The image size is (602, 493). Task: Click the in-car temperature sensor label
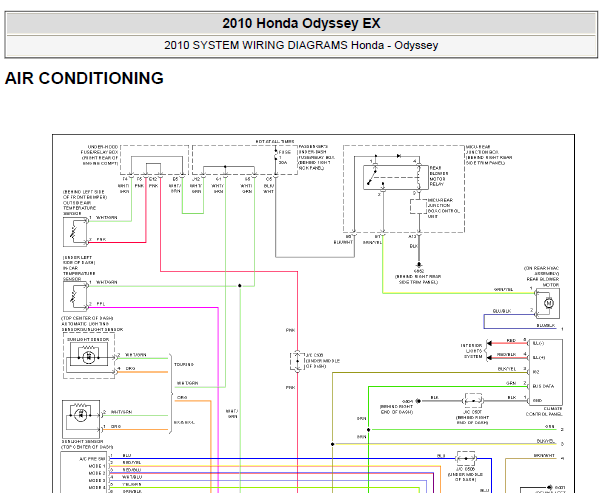(x=79, y=268)
